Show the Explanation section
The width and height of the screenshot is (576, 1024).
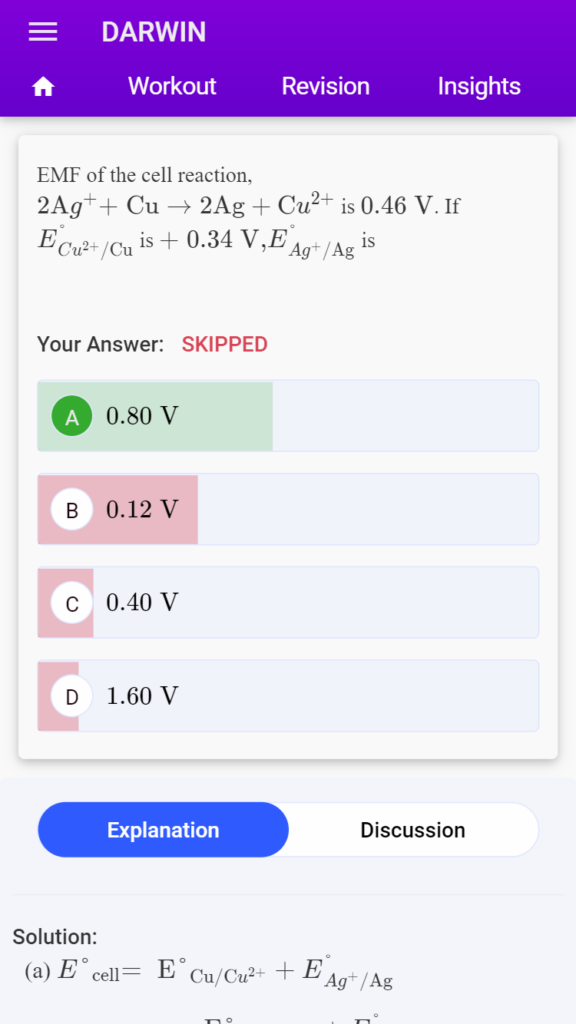(163, 830)
